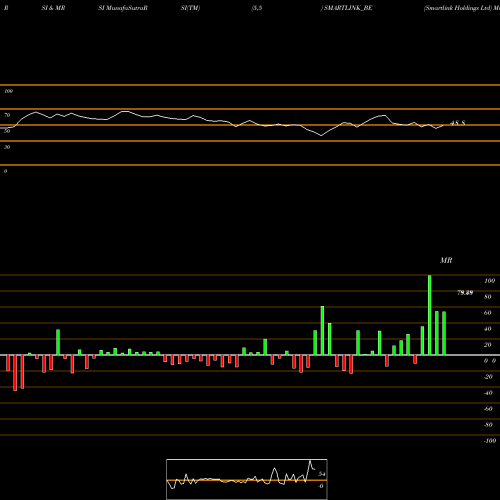Viewport: 500px width, 500px height.
Task: Click the MR axis label '-40'
Action: coord(488,393)
